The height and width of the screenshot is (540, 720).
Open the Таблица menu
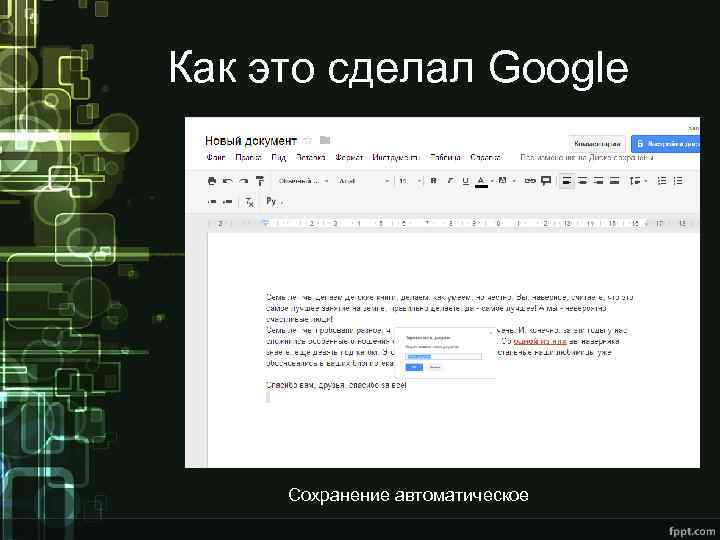[445, 158]
